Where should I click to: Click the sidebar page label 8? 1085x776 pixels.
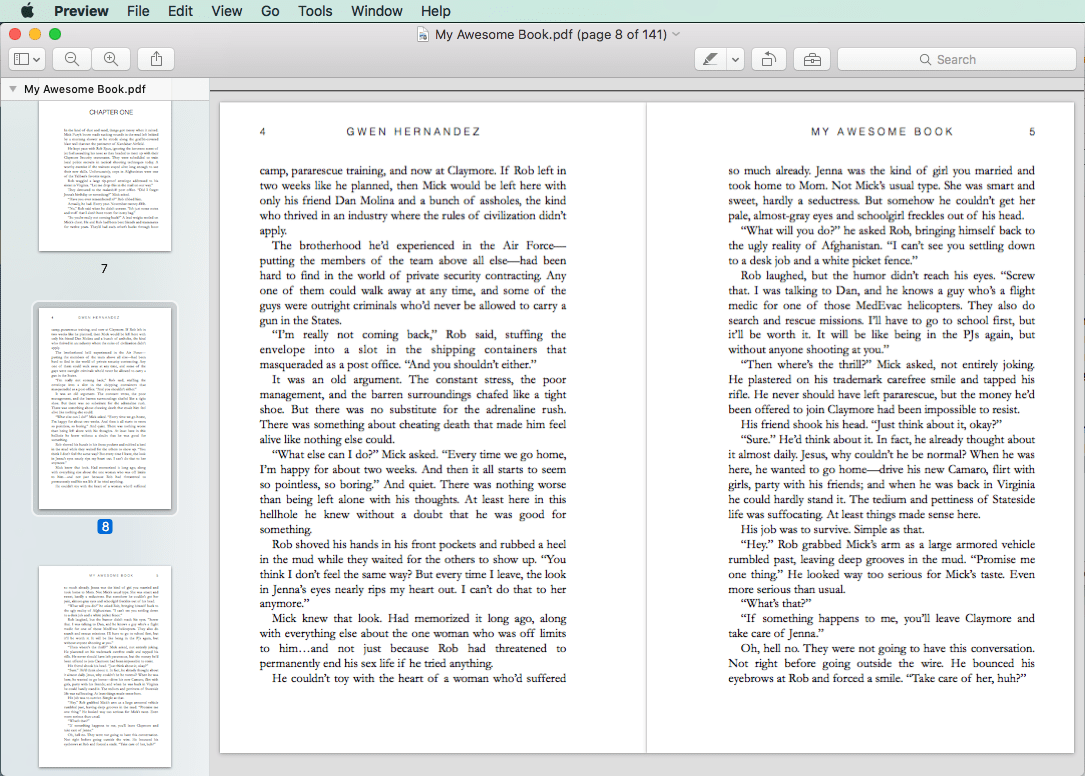[x=105, y=527]
